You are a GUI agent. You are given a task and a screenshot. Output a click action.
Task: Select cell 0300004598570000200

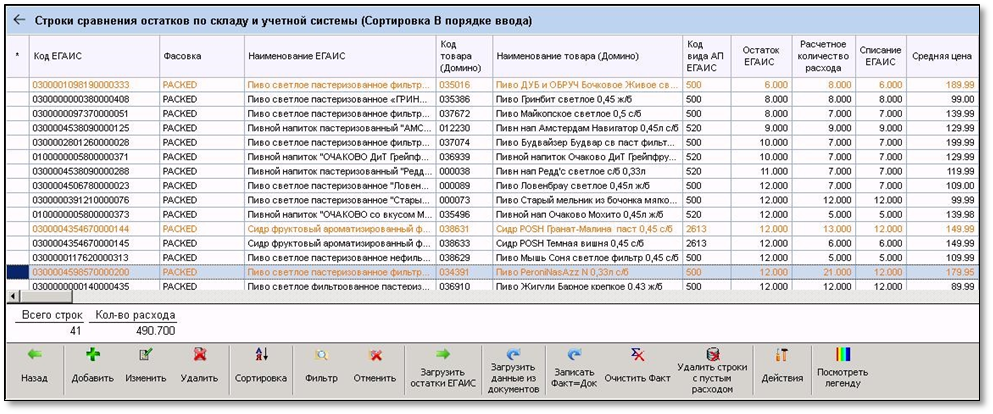pos(94,272)
